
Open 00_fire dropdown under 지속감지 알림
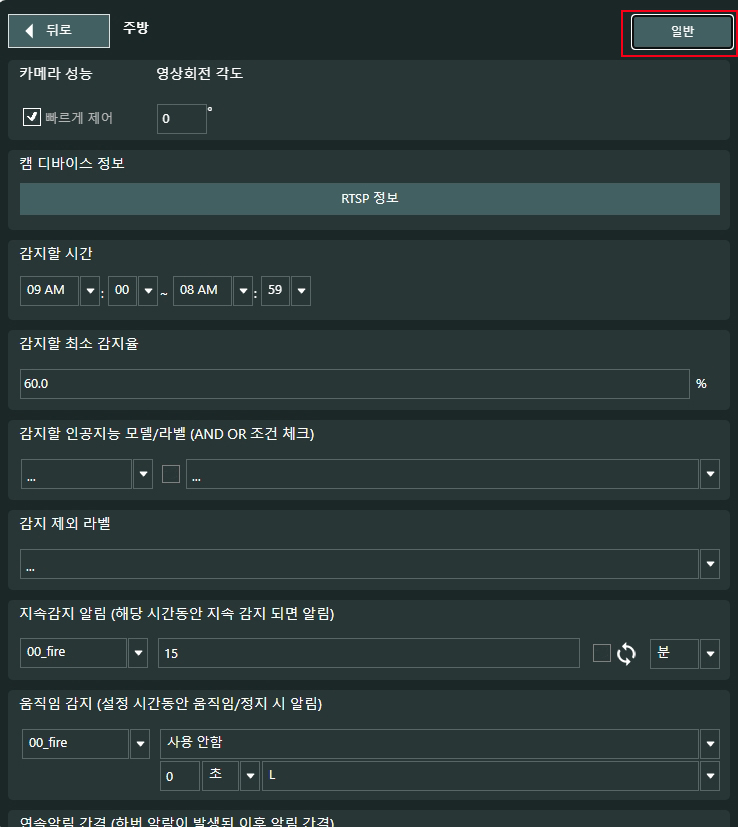pyautogui.click(x=139, y=654)
